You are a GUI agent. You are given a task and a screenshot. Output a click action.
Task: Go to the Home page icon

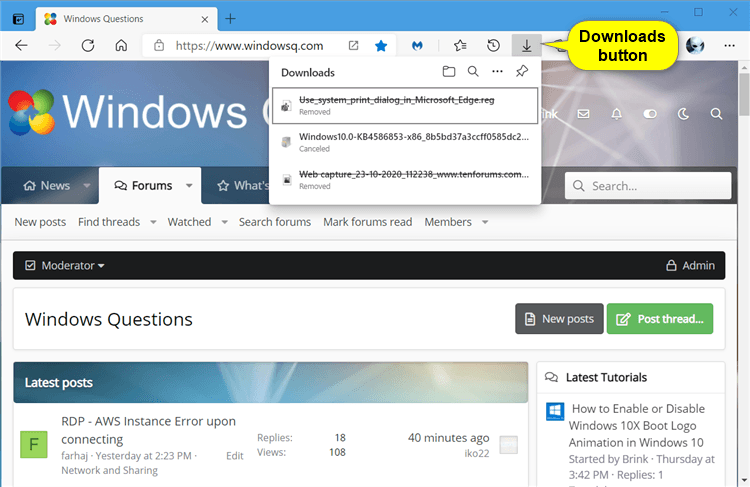pos(121,45)
